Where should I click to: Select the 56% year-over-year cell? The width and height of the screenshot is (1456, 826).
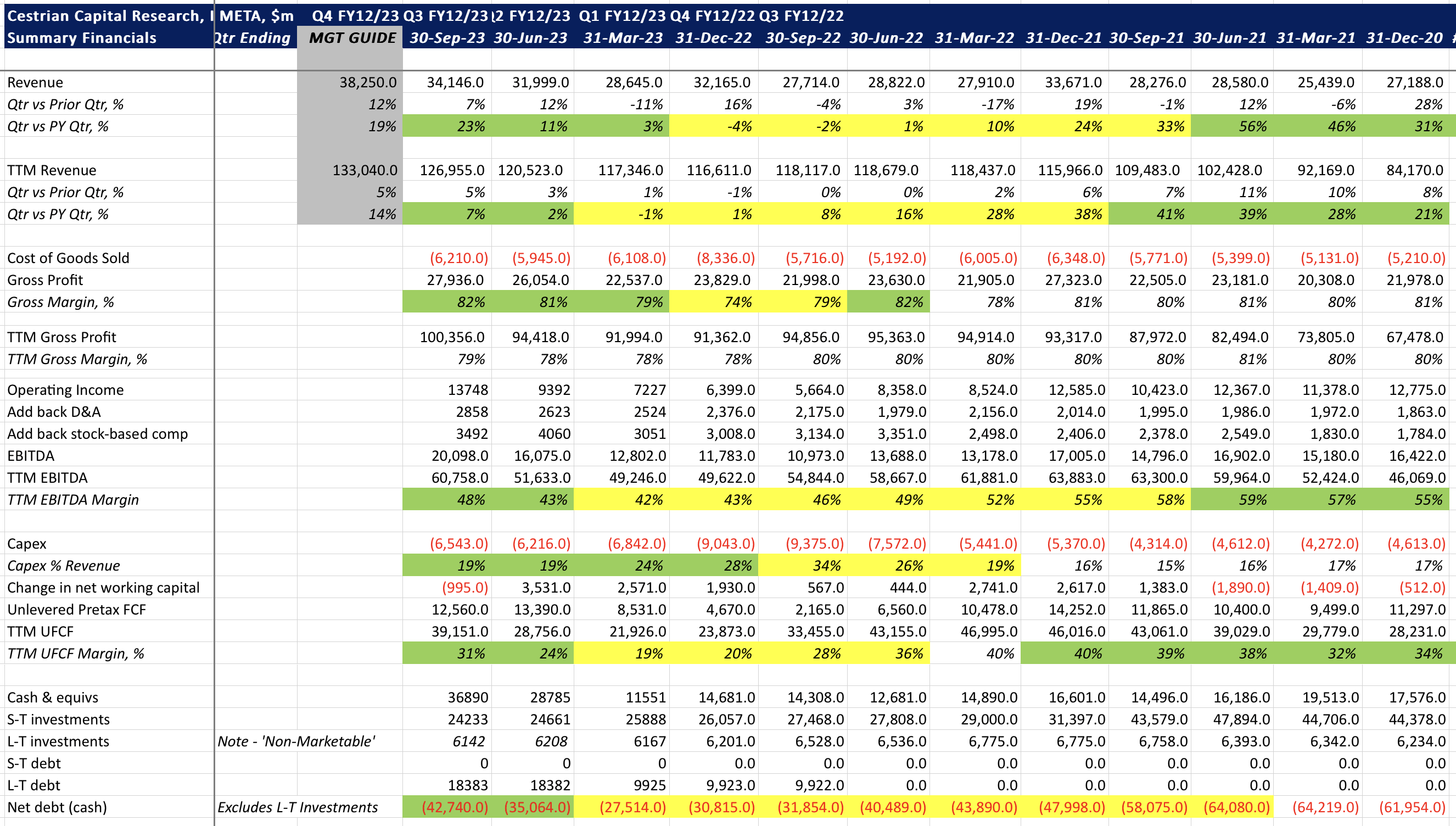click(x=1232, y=126)
